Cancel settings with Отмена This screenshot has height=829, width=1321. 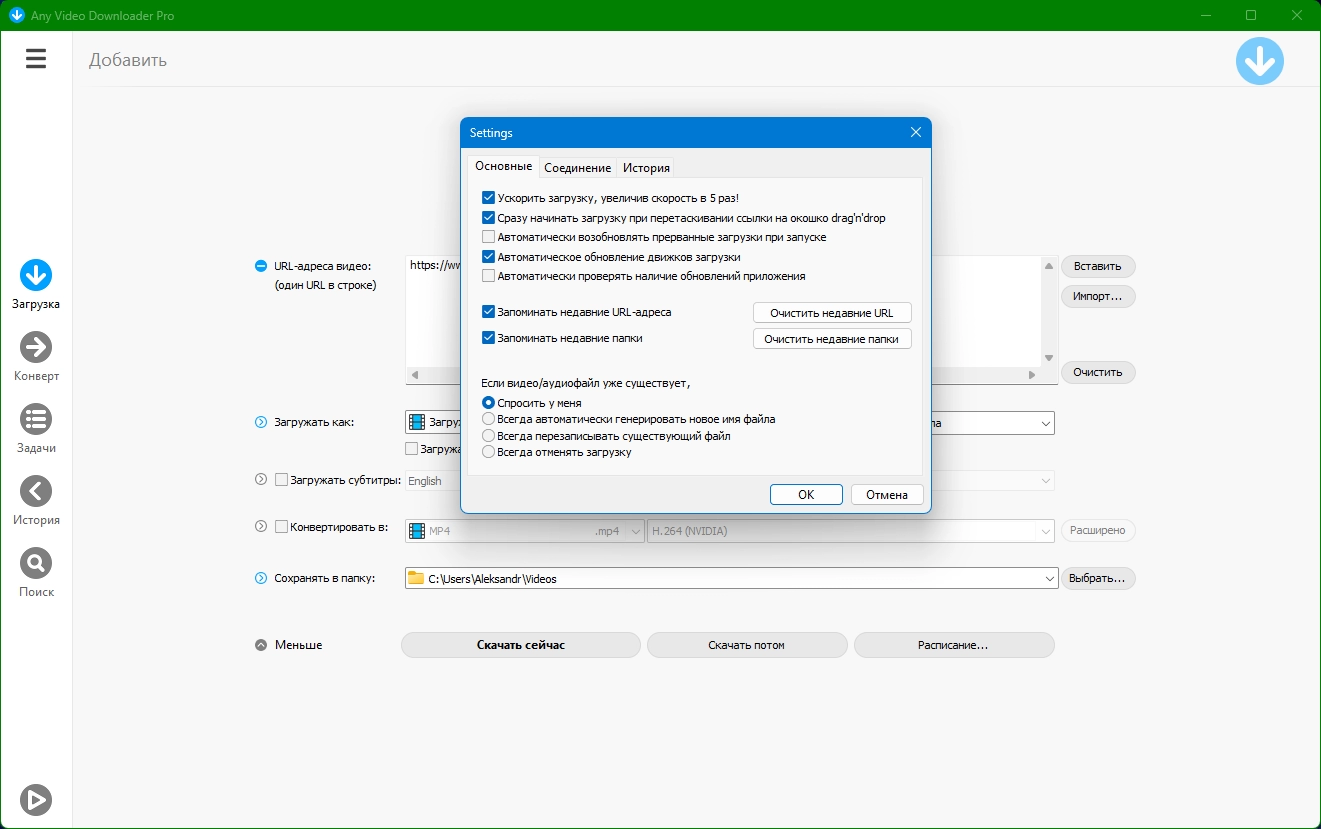[x=887, y=495]
